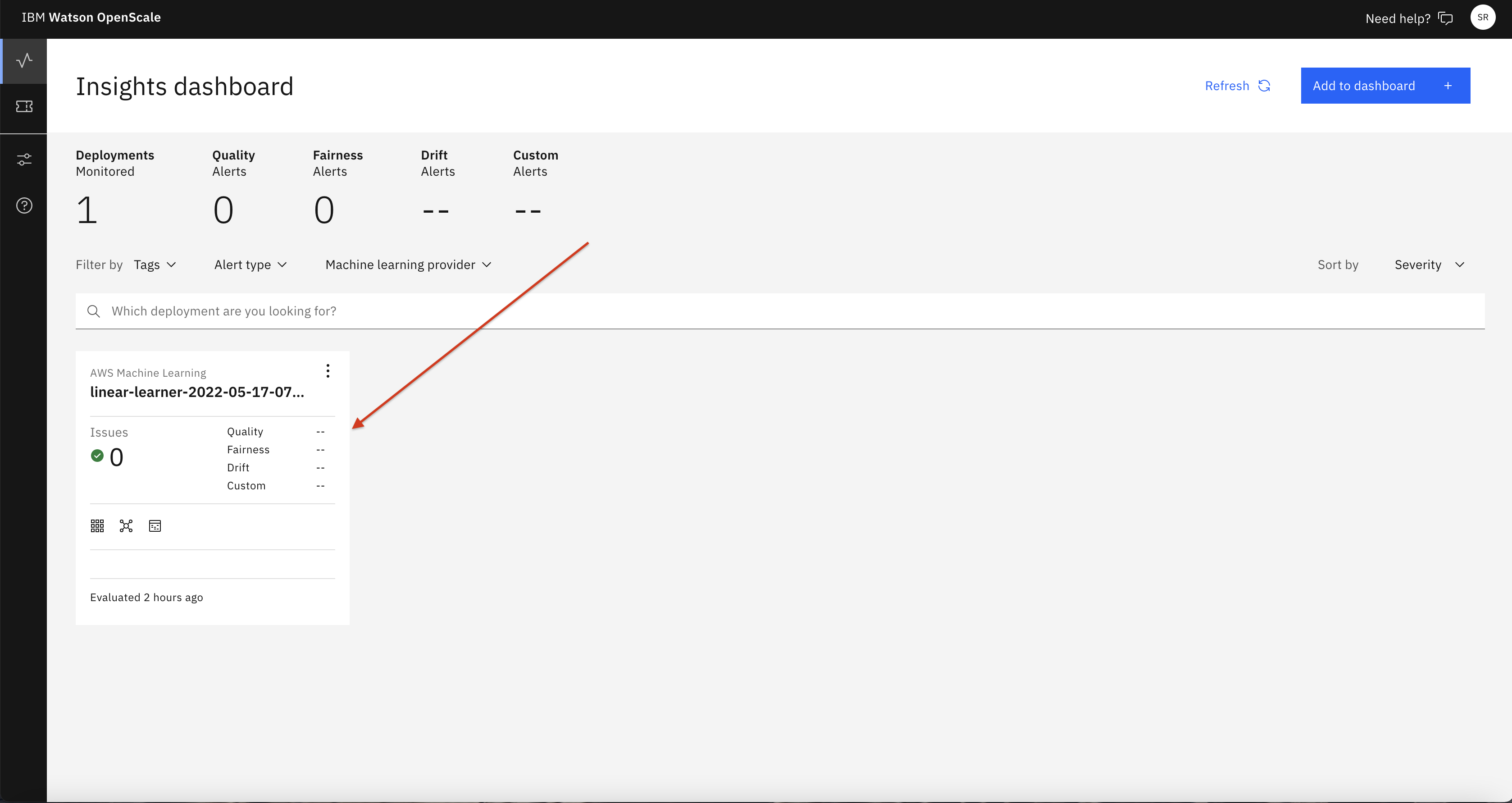Open the Explain a transaction ticket icon
Viewport: 1512px width, 803px height.
point(24,106)
